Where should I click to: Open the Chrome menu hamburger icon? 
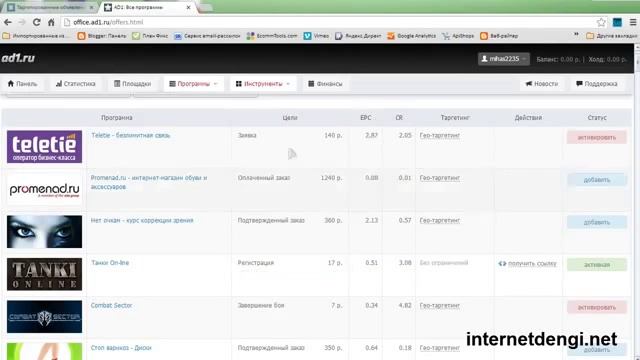click(x=633, y=22)
